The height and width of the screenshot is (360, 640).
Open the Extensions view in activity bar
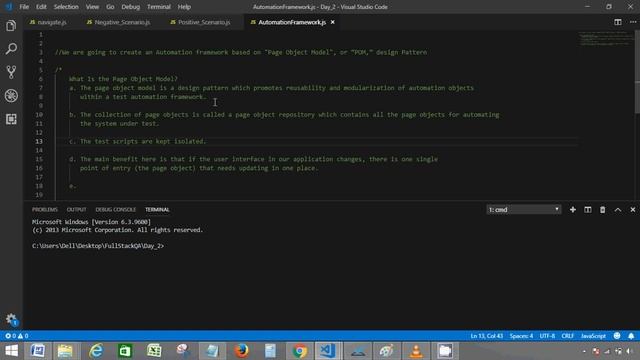[x=11, y=119]
